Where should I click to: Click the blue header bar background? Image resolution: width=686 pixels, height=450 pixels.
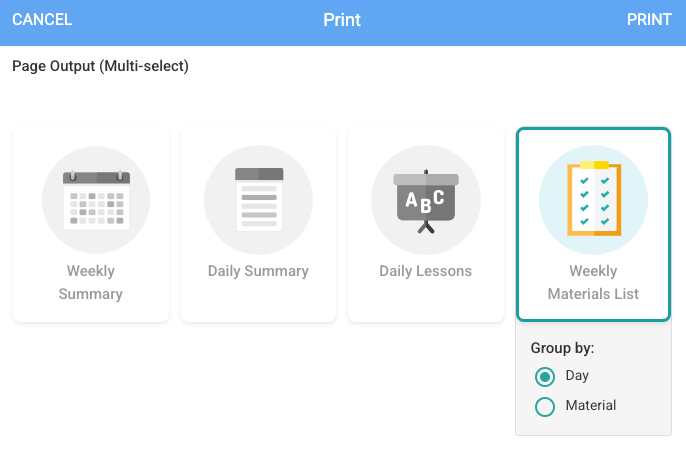[200, 20]
